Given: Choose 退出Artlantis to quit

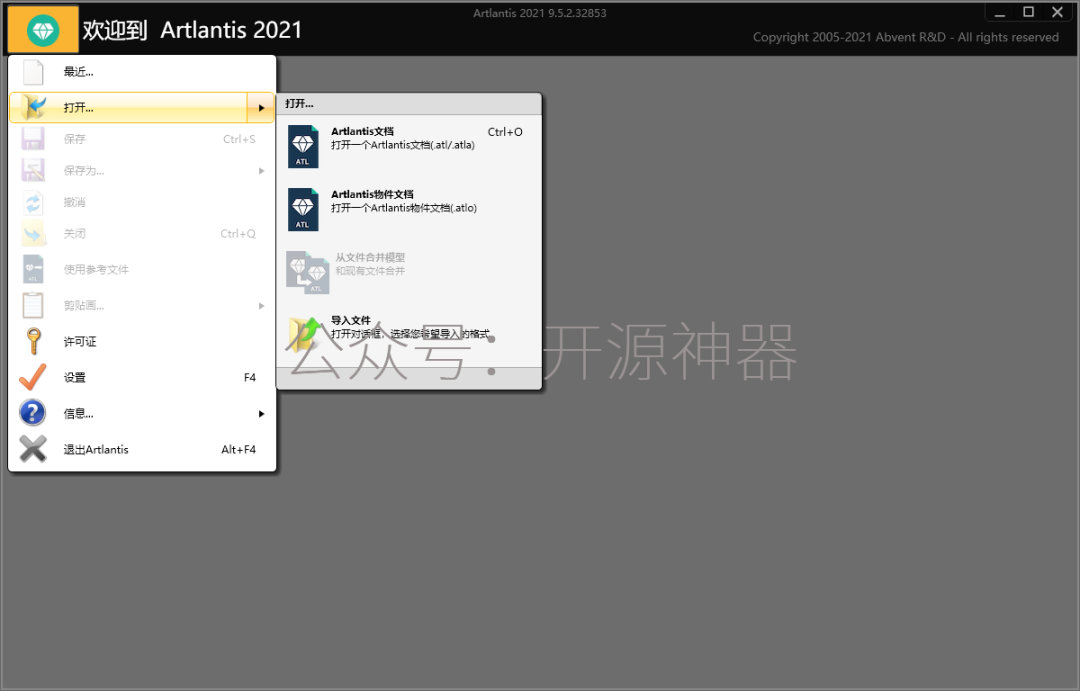Looking at the screenshot, I should point(142,449).
